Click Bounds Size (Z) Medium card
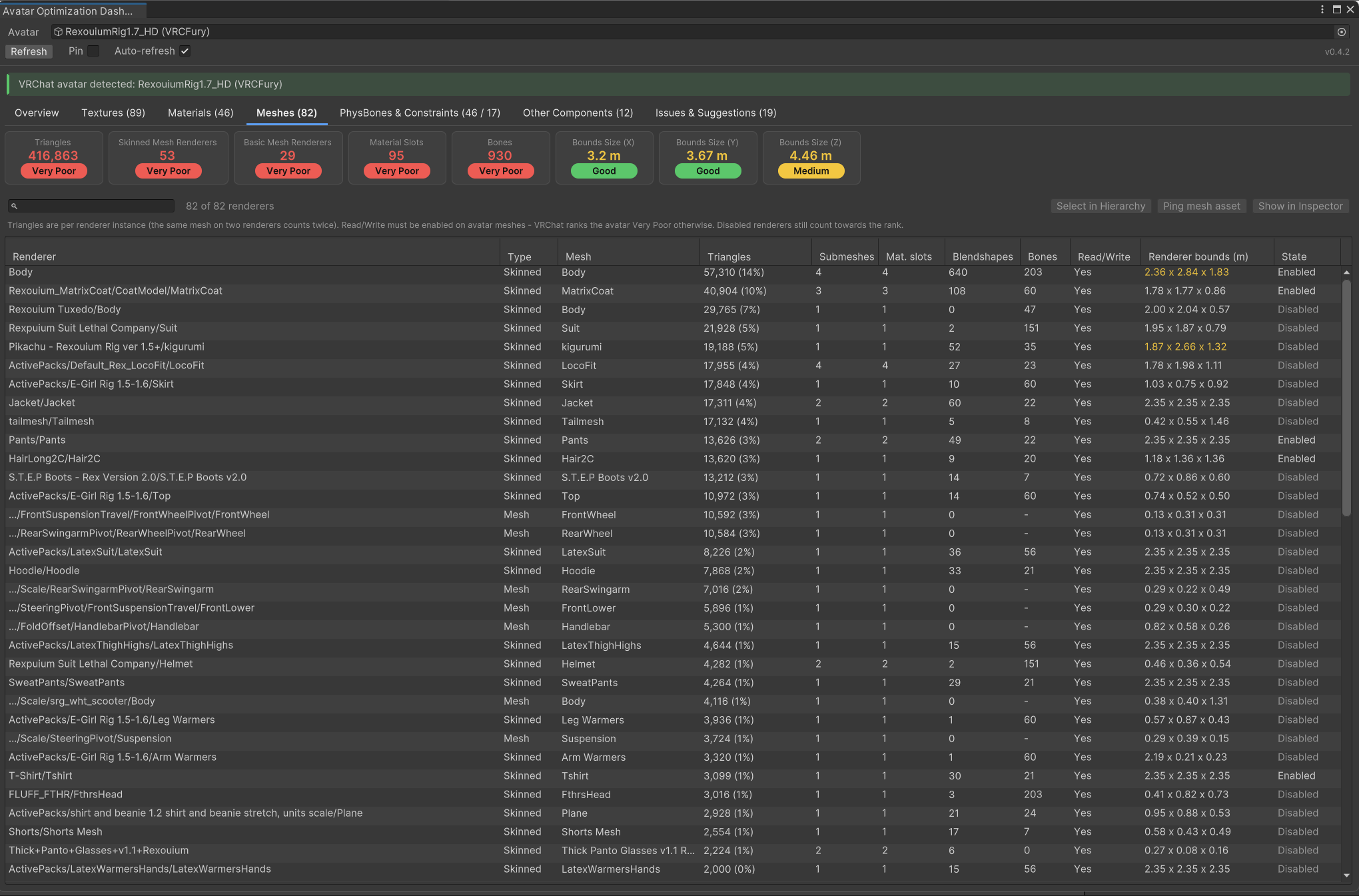This screenshot has width=1359, height=896. [811, 158]
